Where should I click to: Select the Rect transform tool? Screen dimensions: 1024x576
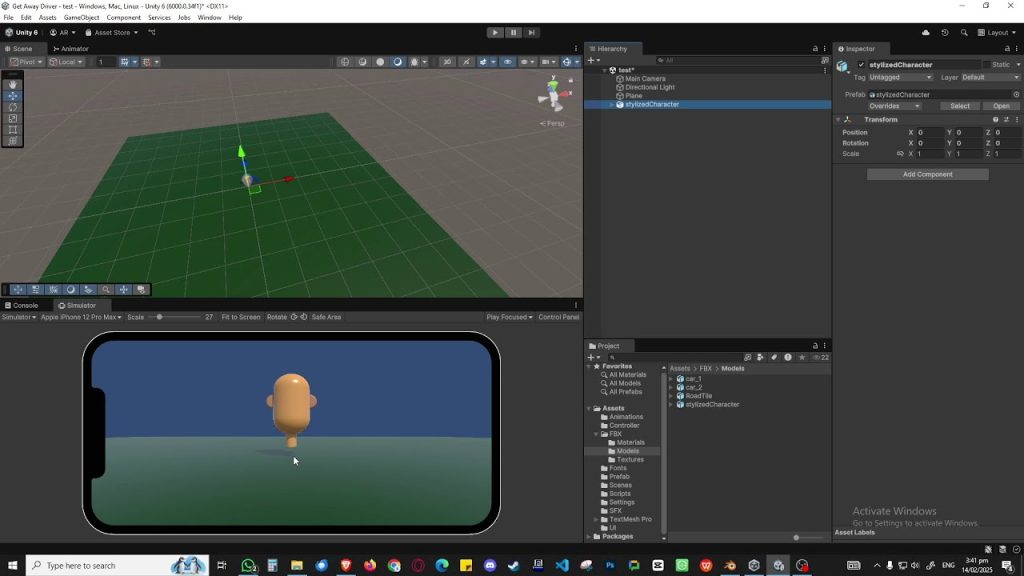(x=13, y=130)
